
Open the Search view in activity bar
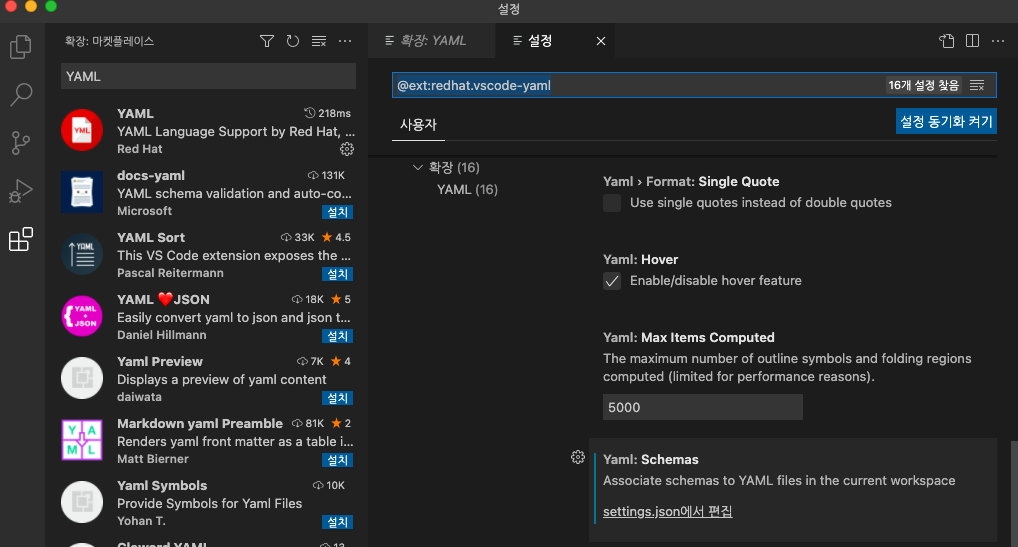(21, 95)
